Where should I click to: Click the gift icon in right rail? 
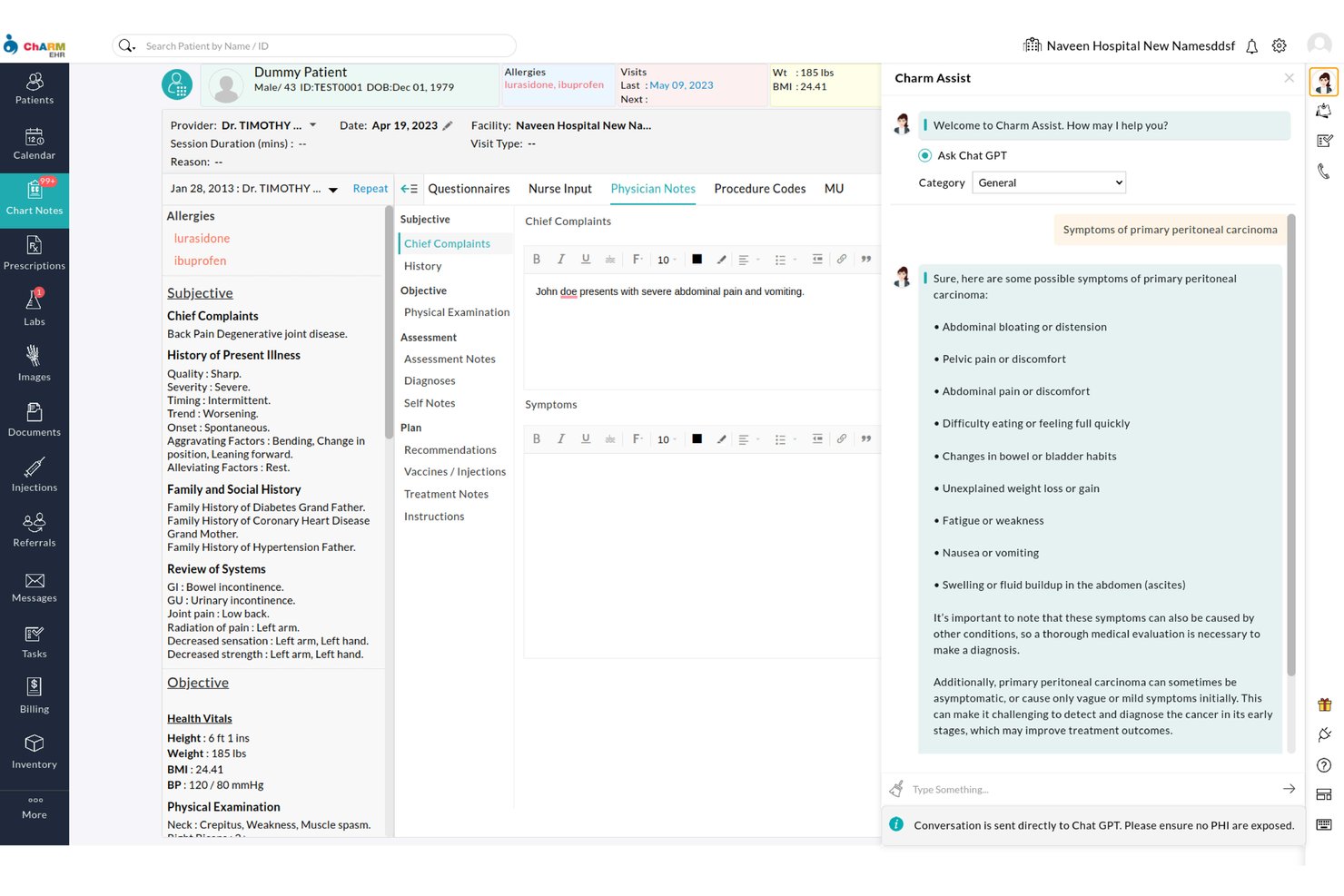click(x=1324, y=704)
